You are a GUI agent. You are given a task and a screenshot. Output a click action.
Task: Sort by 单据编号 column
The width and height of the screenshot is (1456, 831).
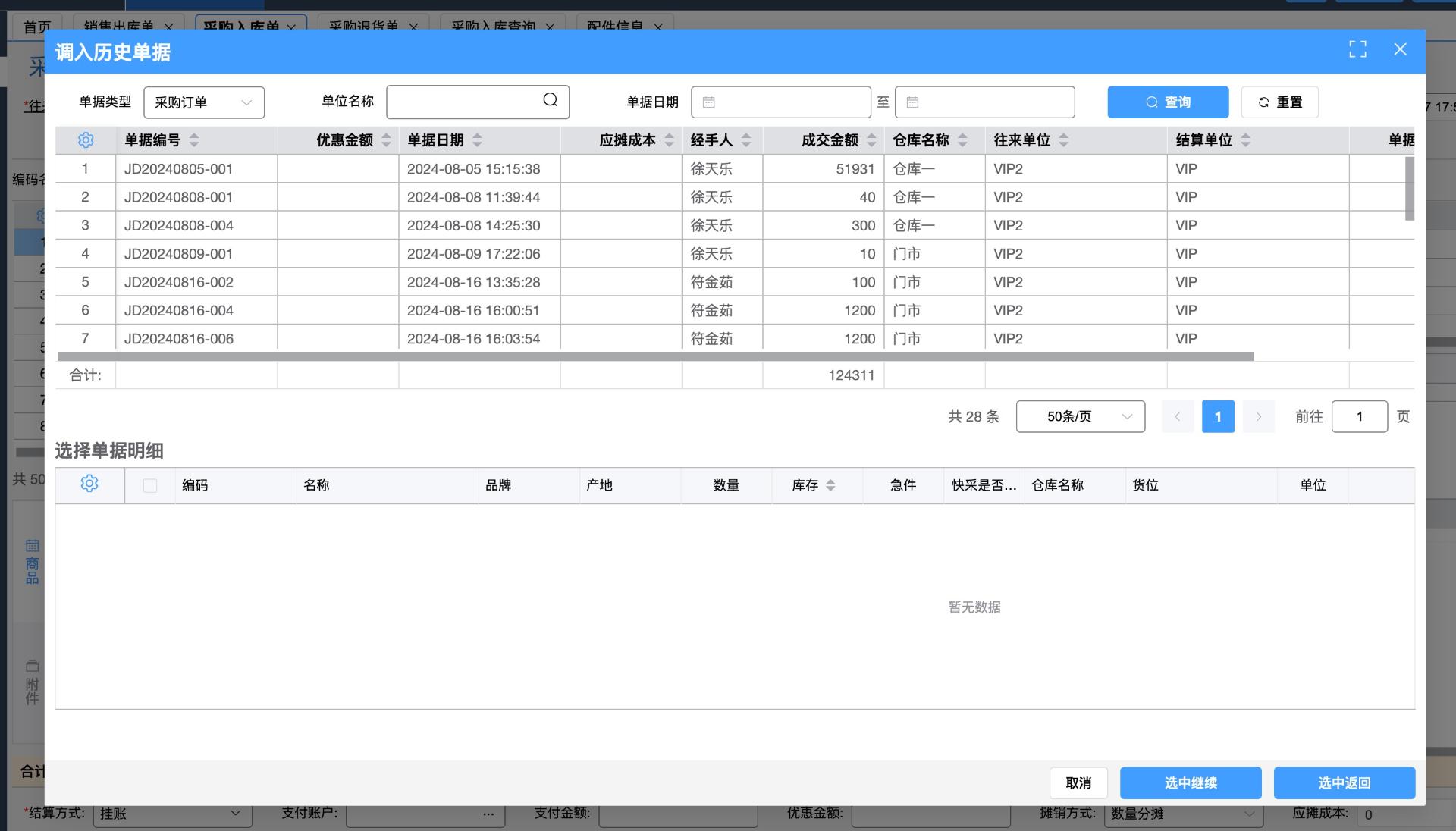pyautogui.click(x=194, y=140)
